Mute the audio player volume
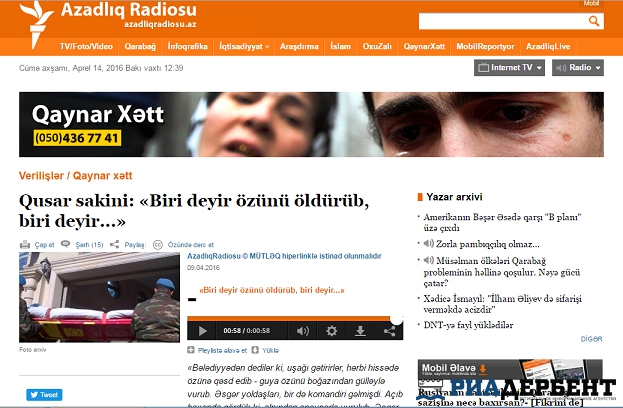 (x=304, y=330)
